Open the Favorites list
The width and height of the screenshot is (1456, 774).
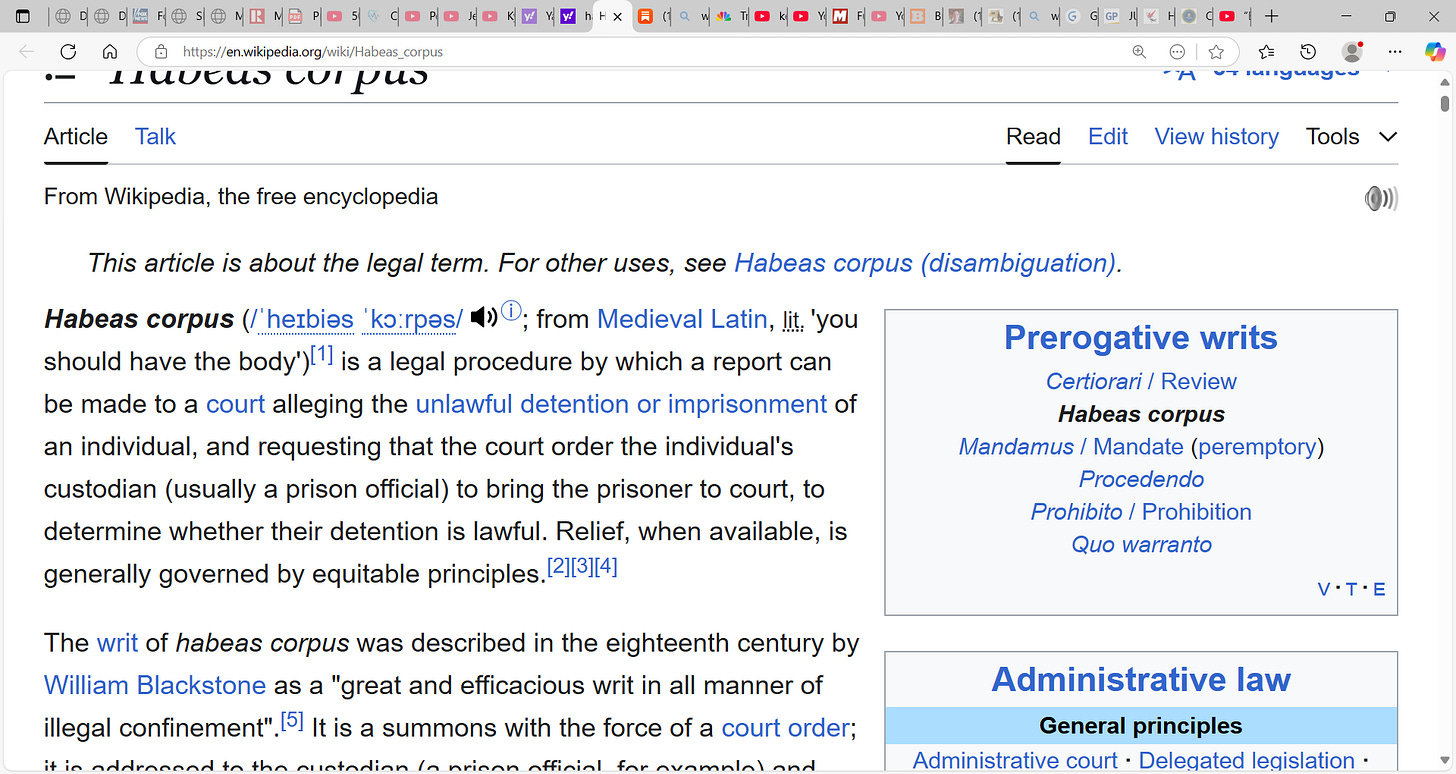(x=1266, y=52)
